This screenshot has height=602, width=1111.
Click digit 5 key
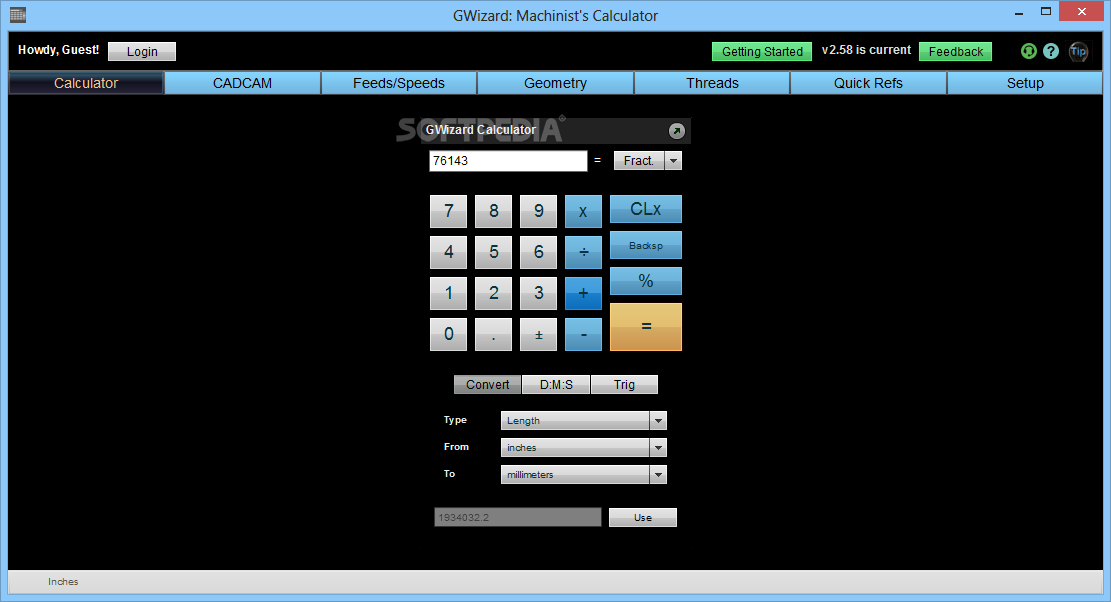(x=493, y=252)
